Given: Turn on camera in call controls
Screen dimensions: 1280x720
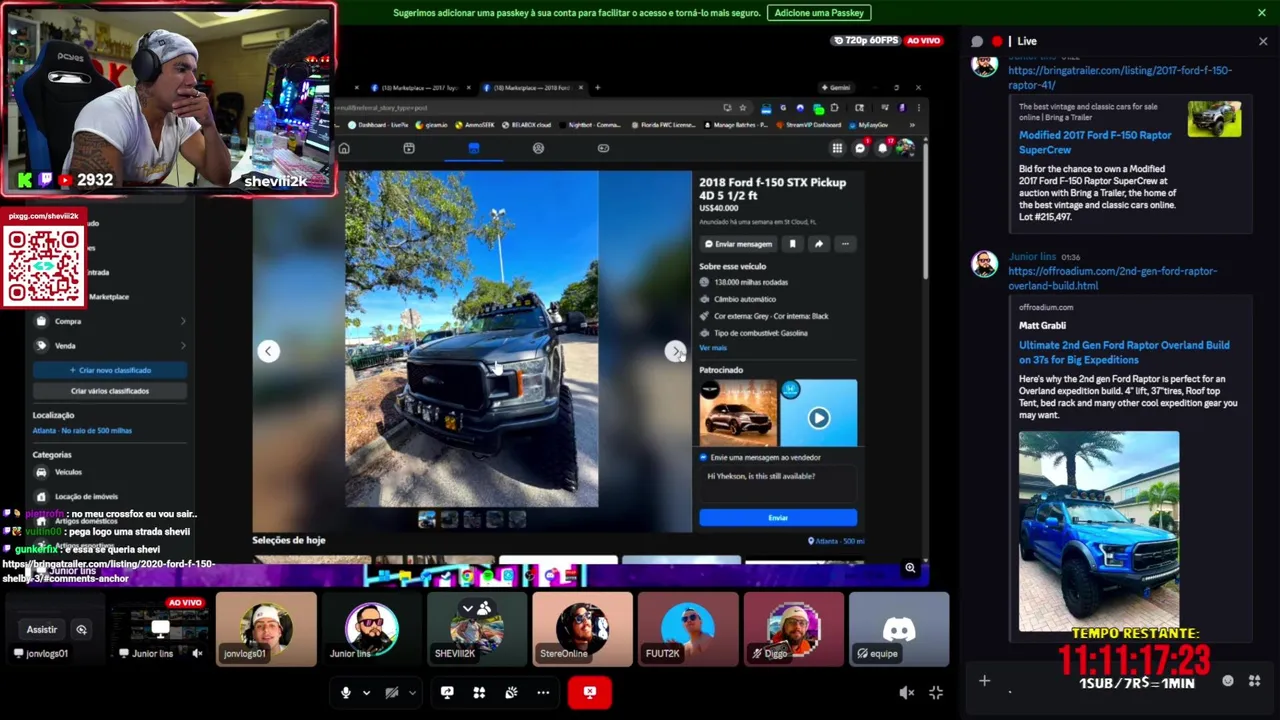Looking at the screenshot, I should coord(392,692).
